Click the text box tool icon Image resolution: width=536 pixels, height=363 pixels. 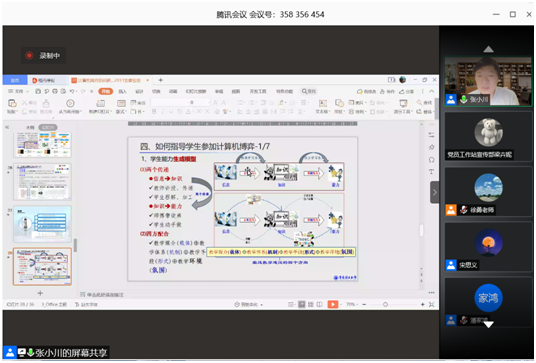pyautogui.click(x=323, y=104)
